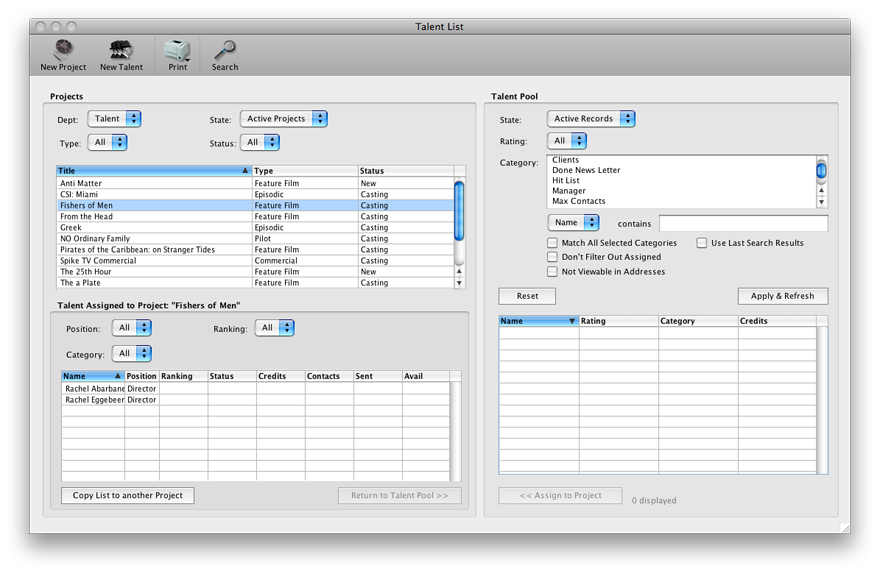The image size is (880, 574).
Task: Click the Category list scroll up arrow
Action: (x=821, y=191)
